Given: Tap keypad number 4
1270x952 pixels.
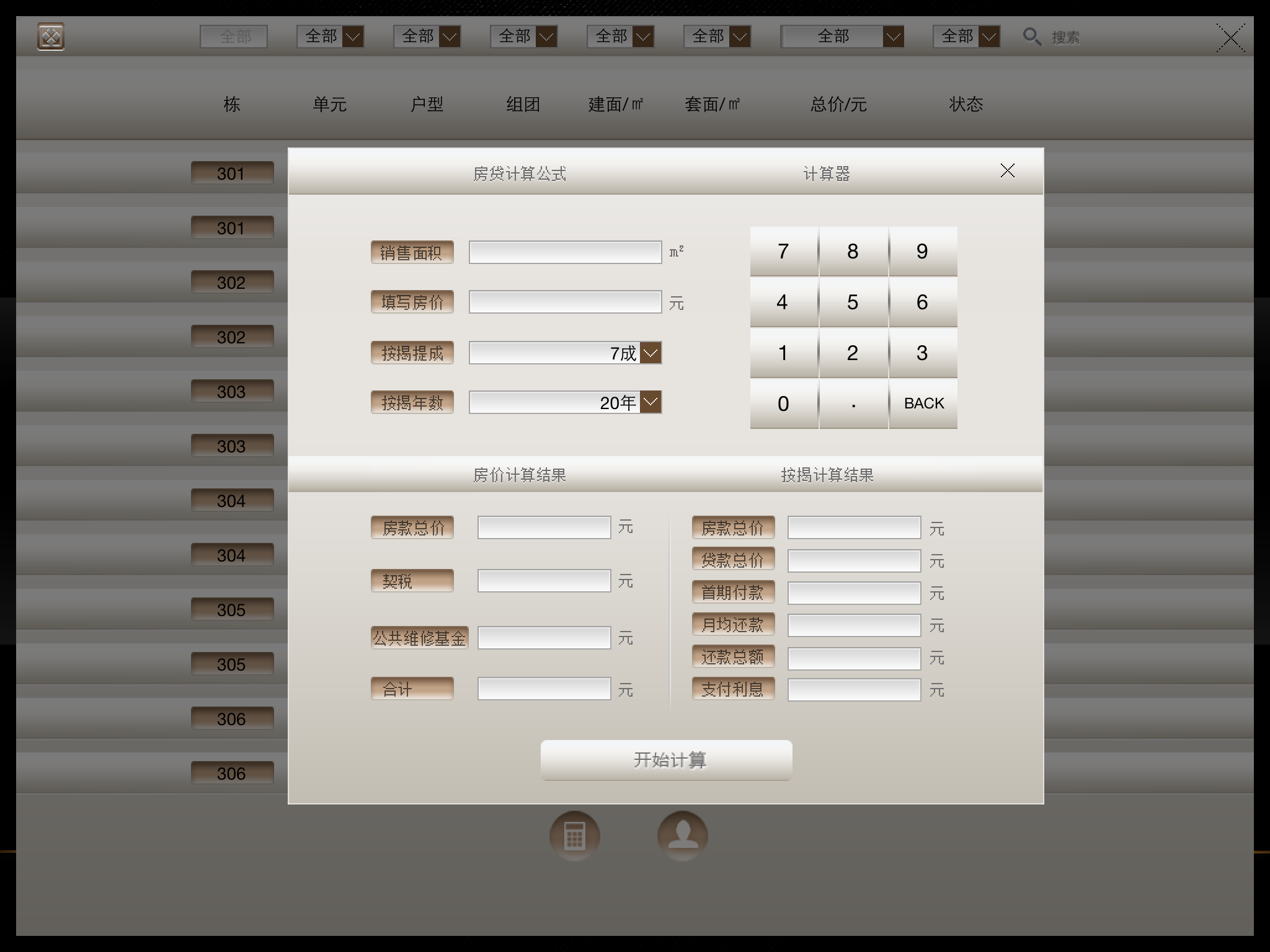Looking at the screenshot, I should coord(784,302).
